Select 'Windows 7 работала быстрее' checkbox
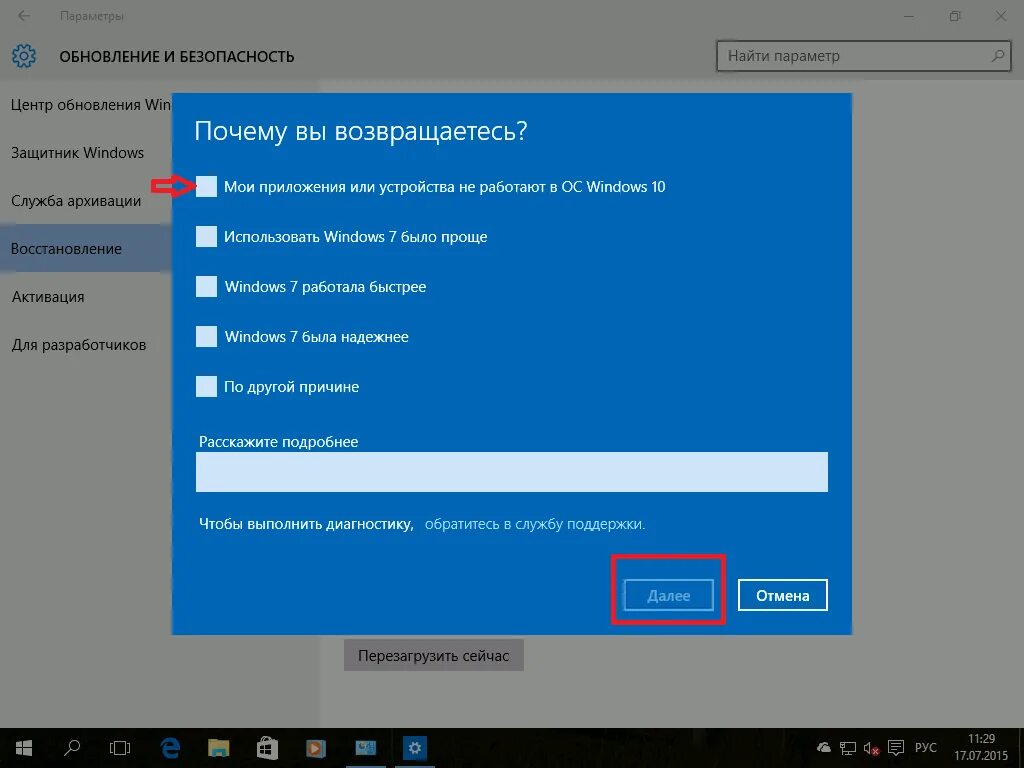 coord(206,287)
